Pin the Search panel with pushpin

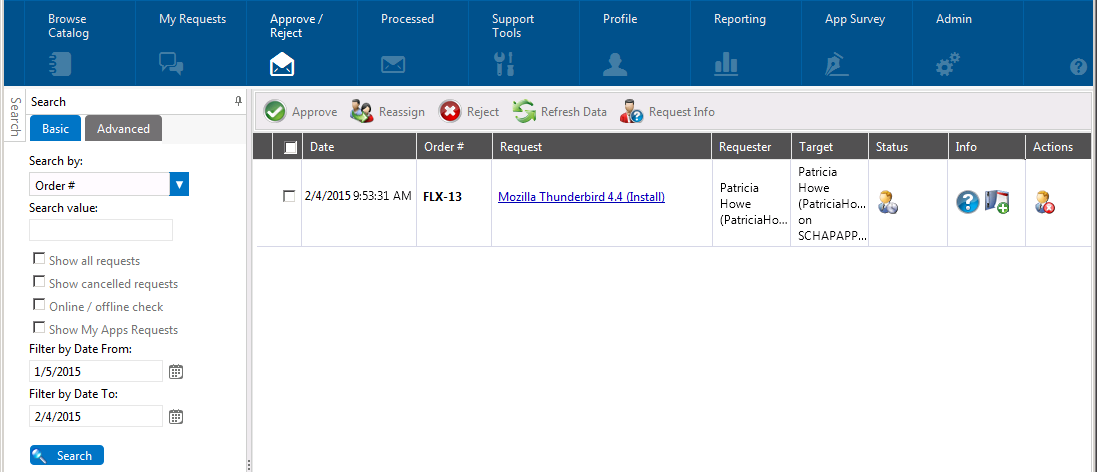coord(238,102)
